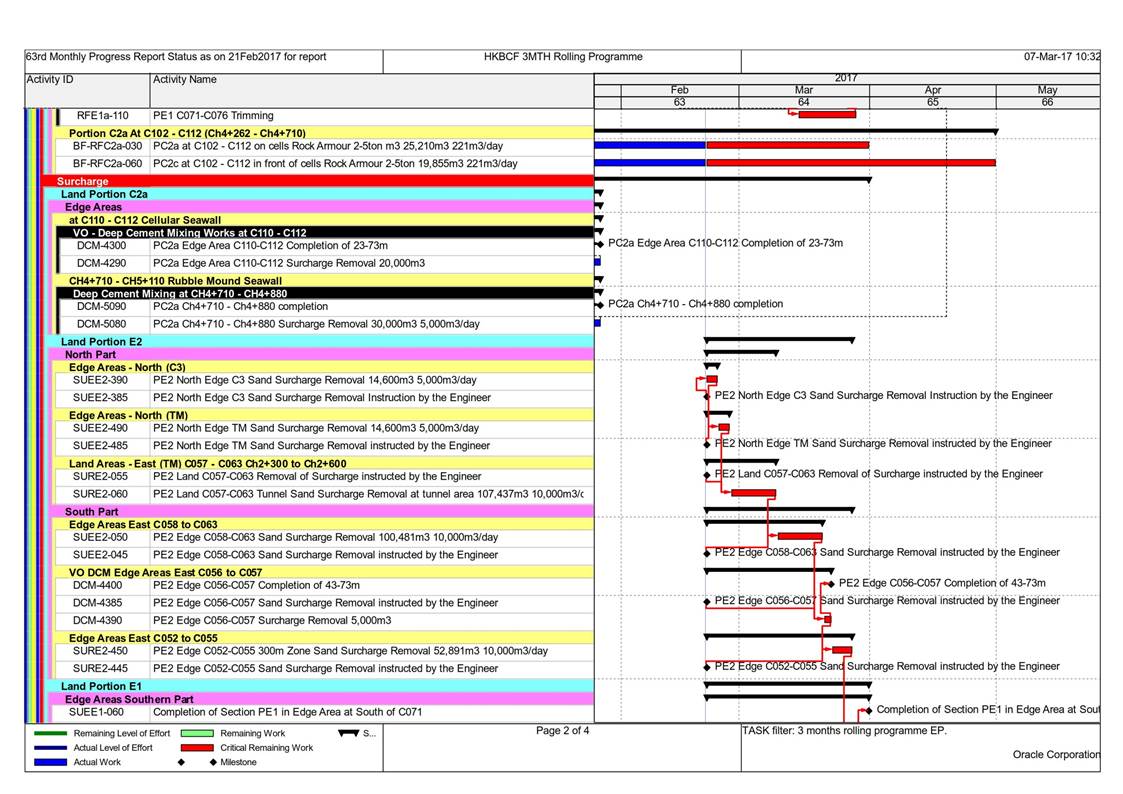Click activity ID SURE2-450
The image size is (1123, 794).
[100, 651]
